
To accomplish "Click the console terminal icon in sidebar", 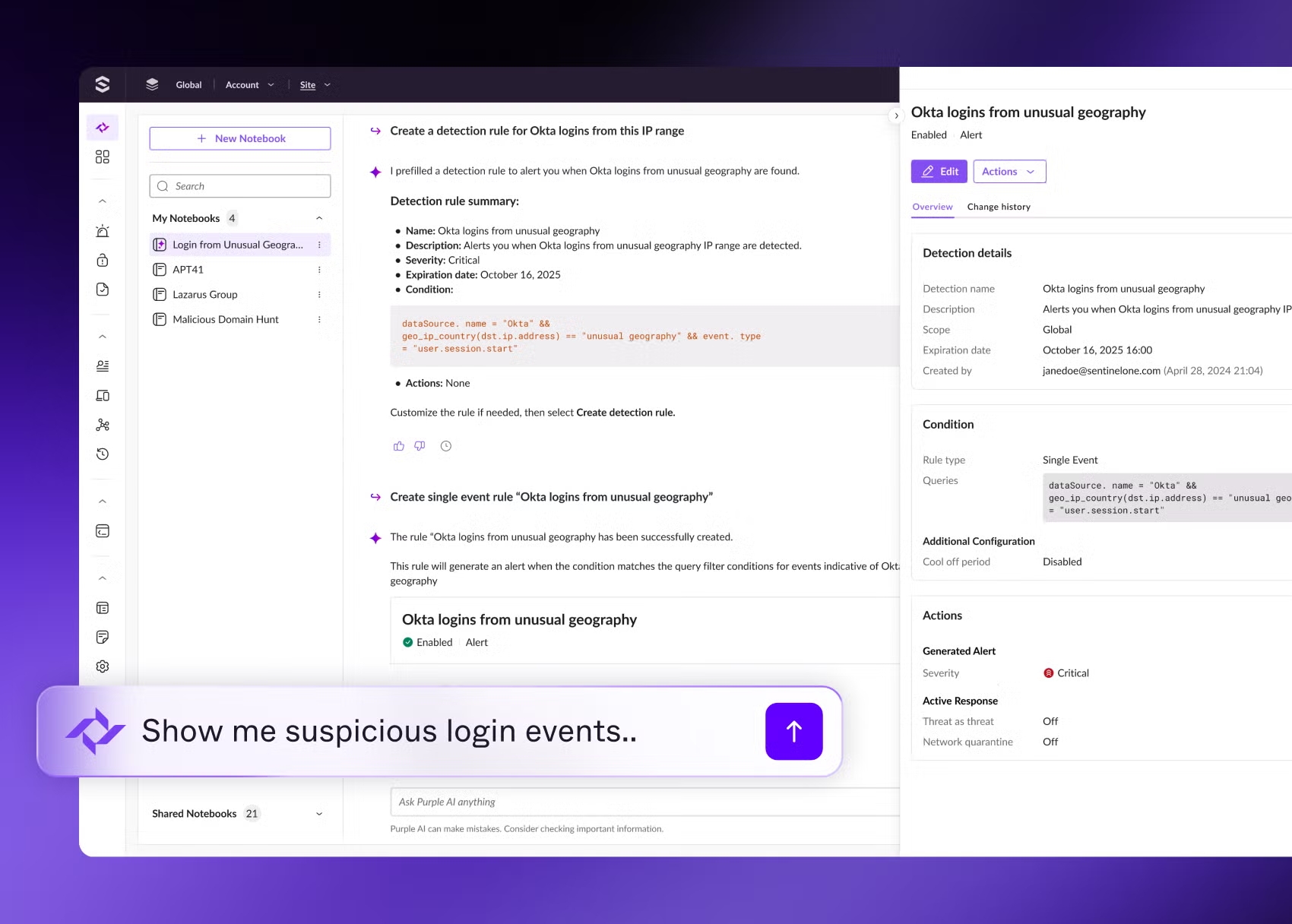I will pyautogui.click(x=103, y=530).
